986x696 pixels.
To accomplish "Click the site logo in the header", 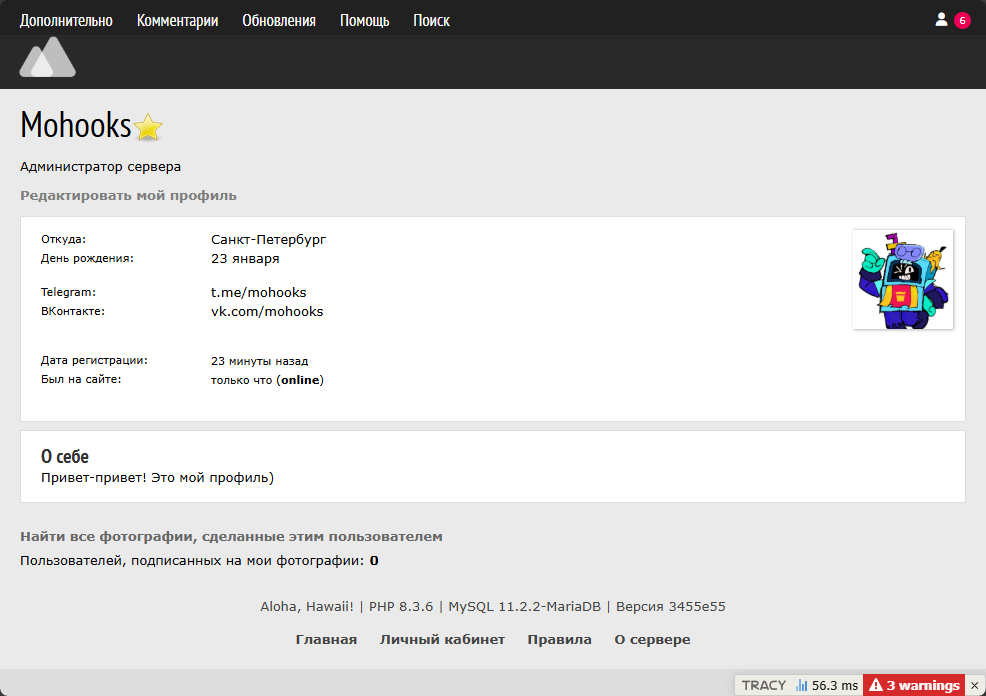I will click(47, 58).
